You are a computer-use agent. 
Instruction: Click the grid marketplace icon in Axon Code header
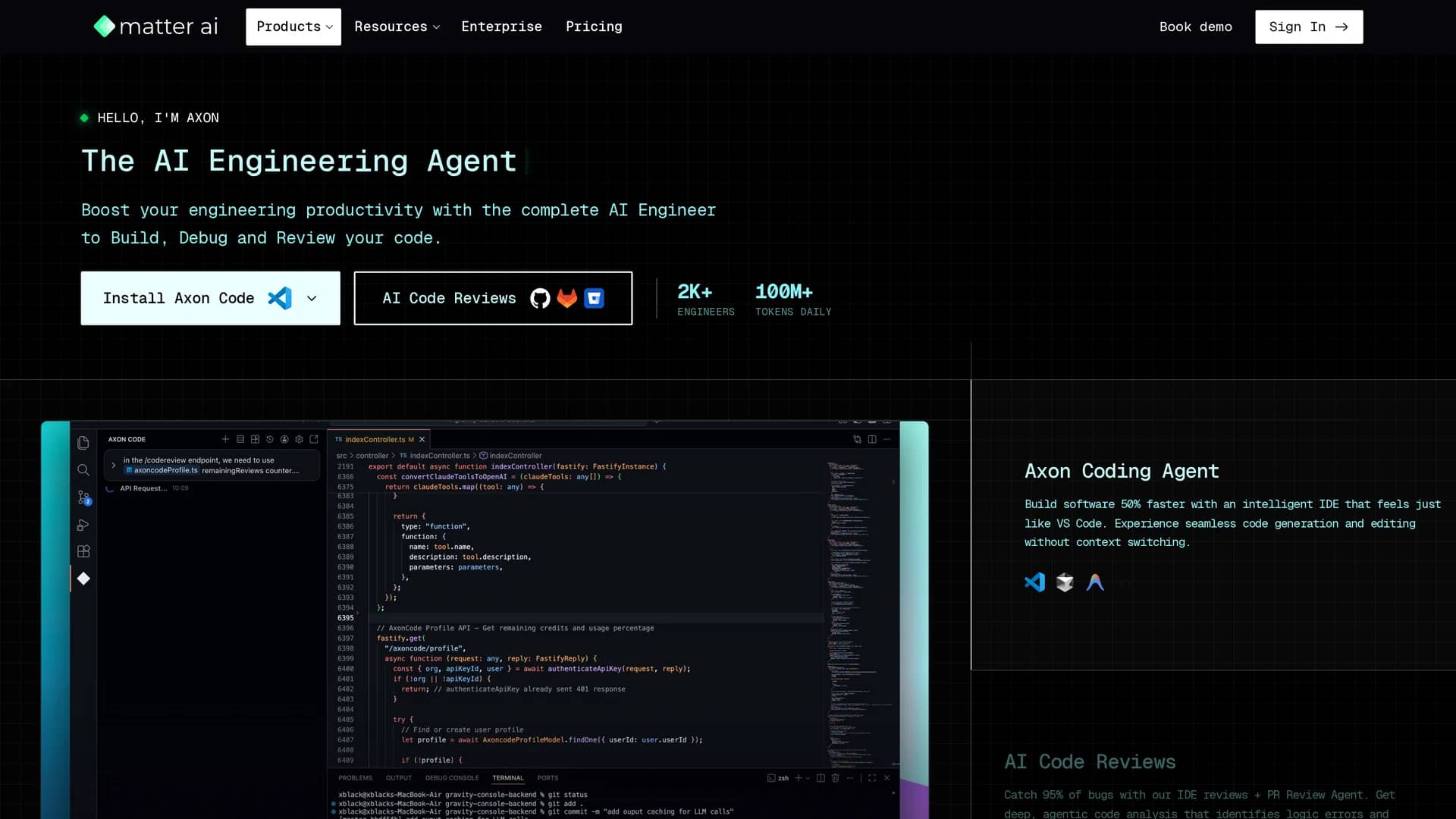tap(255, 439)
